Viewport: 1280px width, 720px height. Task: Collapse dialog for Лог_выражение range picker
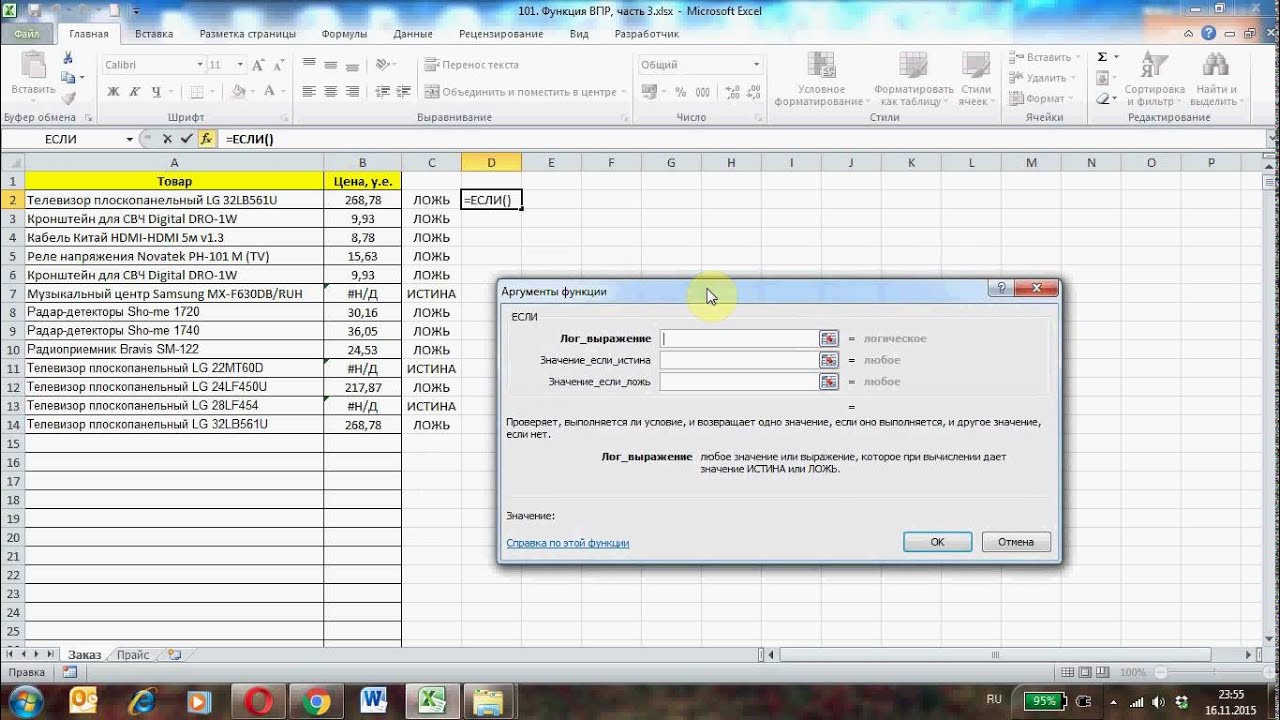point(828,339)
